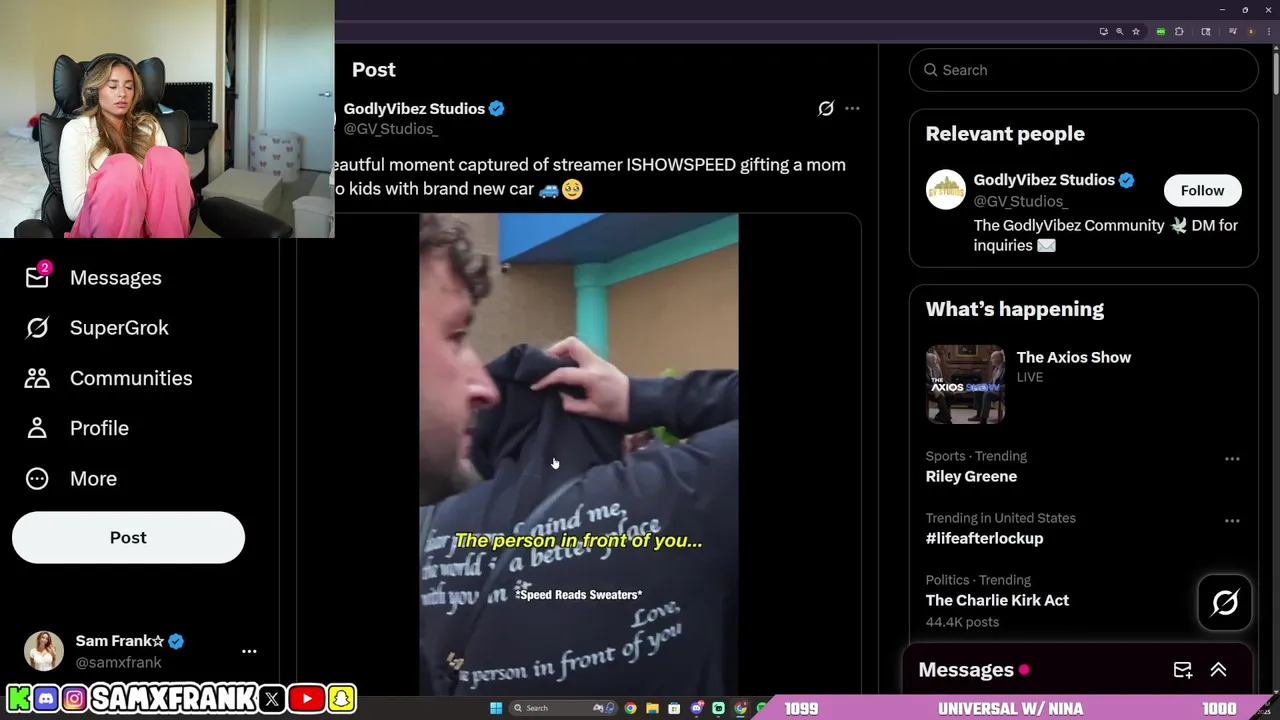Open the #lifeafterlockup trend

(x=984, y=538)
